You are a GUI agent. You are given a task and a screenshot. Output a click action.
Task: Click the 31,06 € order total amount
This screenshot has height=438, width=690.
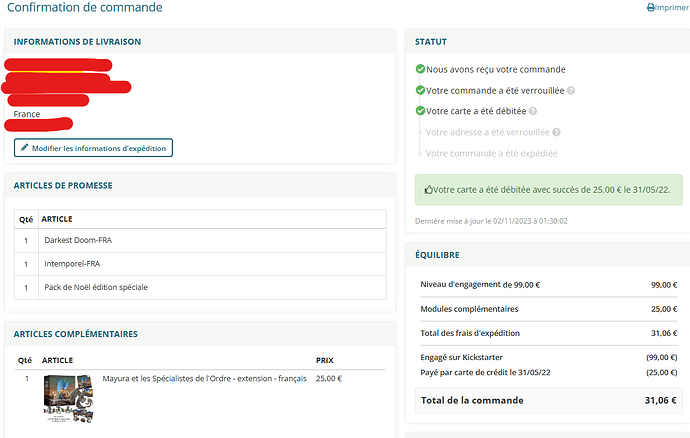[661, 401]
